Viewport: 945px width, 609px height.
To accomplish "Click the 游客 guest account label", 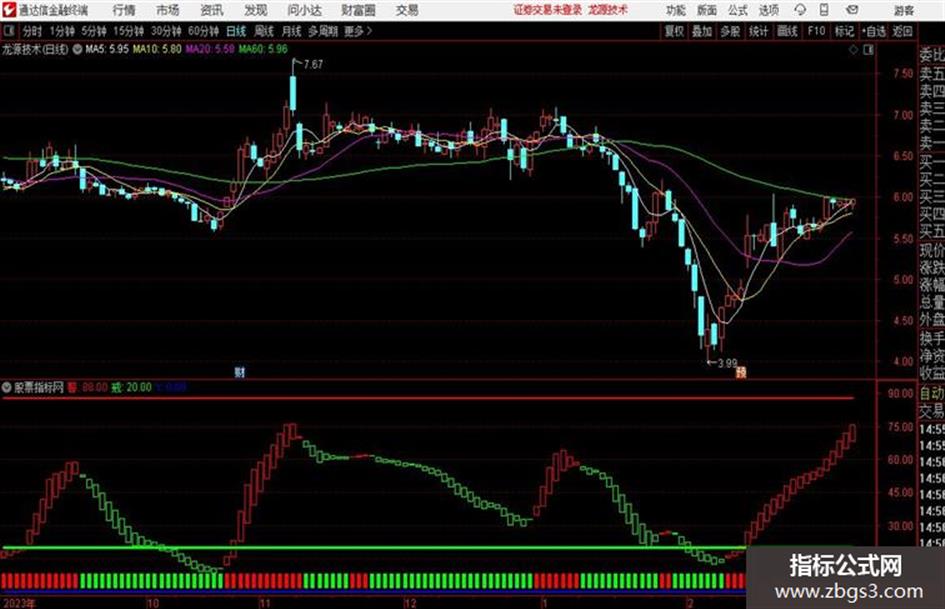I will [x=903, y=10].
